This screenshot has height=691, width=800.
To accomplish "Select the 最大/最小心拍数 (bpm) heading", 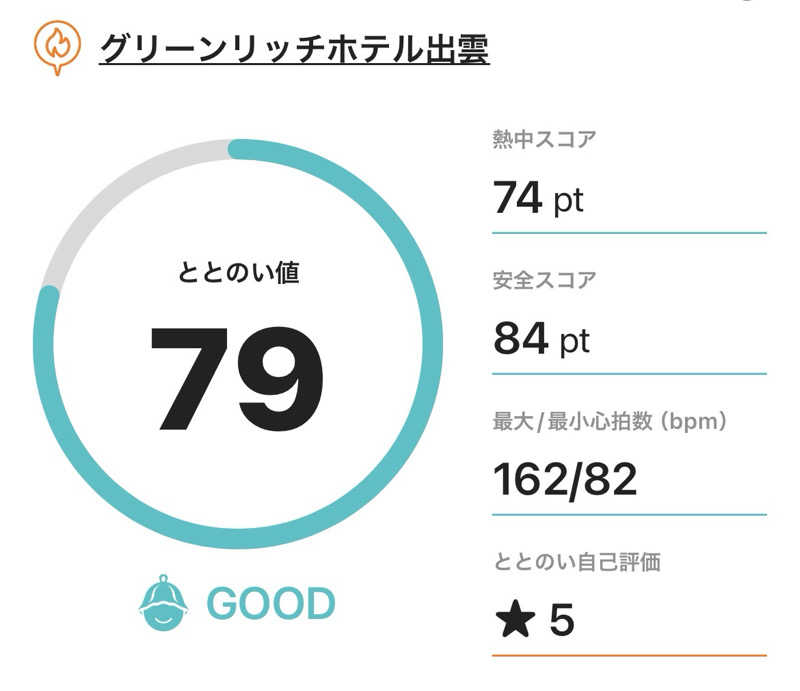I will [x=610, y=422].
